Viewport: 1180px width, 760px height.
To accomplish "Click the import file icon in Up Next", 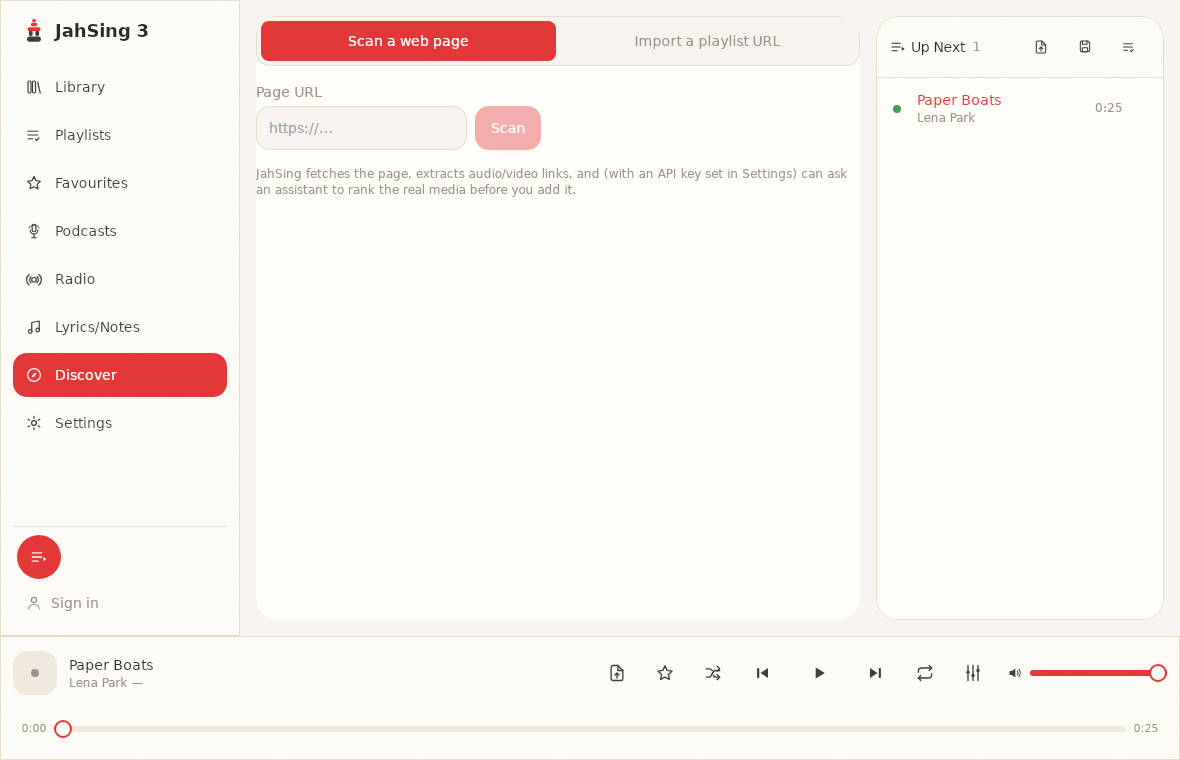I will click(x=1041, y=47).
